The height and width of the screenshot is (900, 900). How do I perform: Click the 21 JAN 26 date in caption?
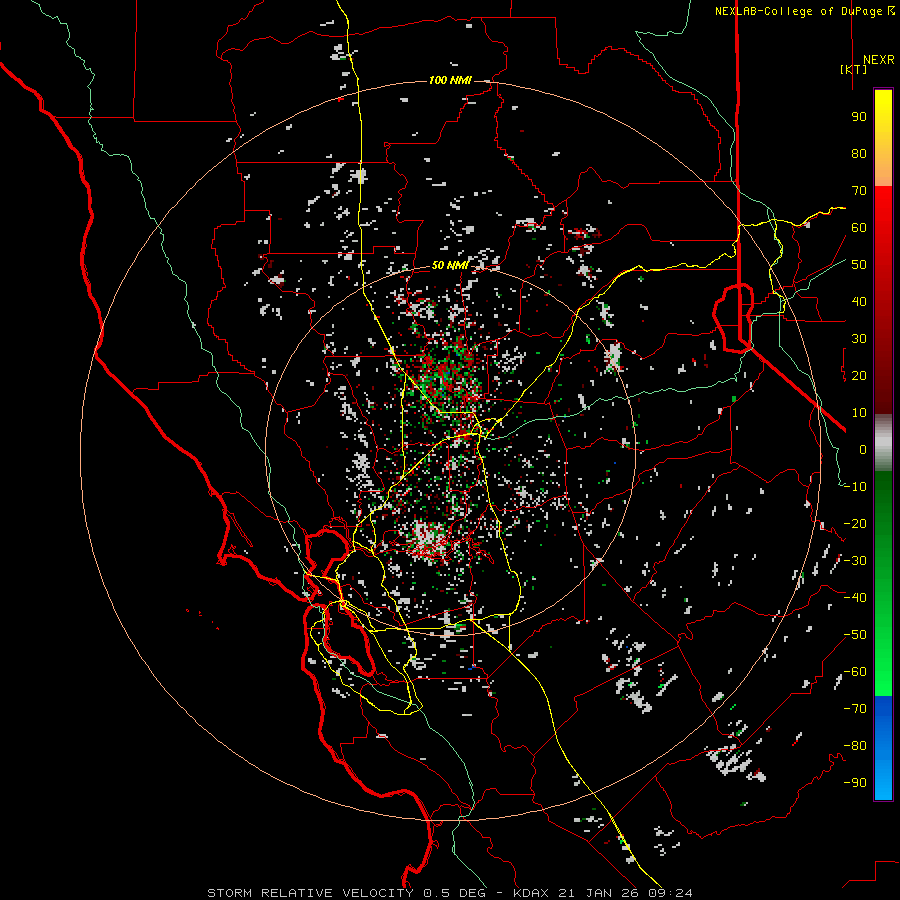click(x=598, y=893)
